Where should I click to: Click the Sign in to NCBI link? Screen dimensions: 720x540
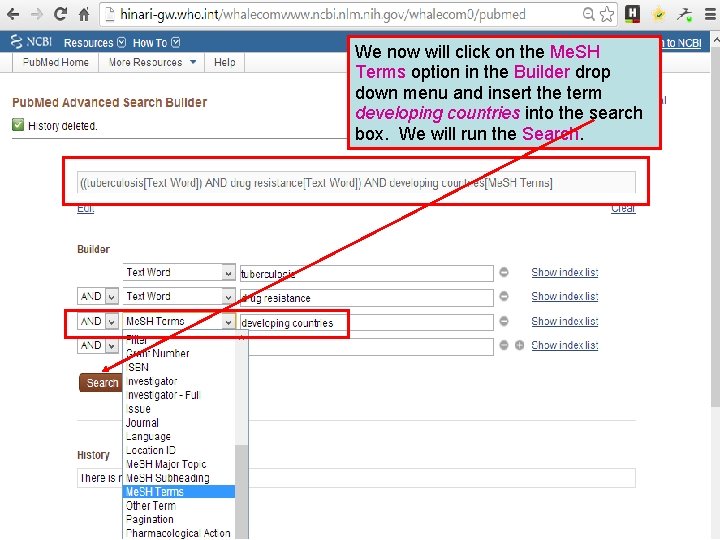click(681, 43)
